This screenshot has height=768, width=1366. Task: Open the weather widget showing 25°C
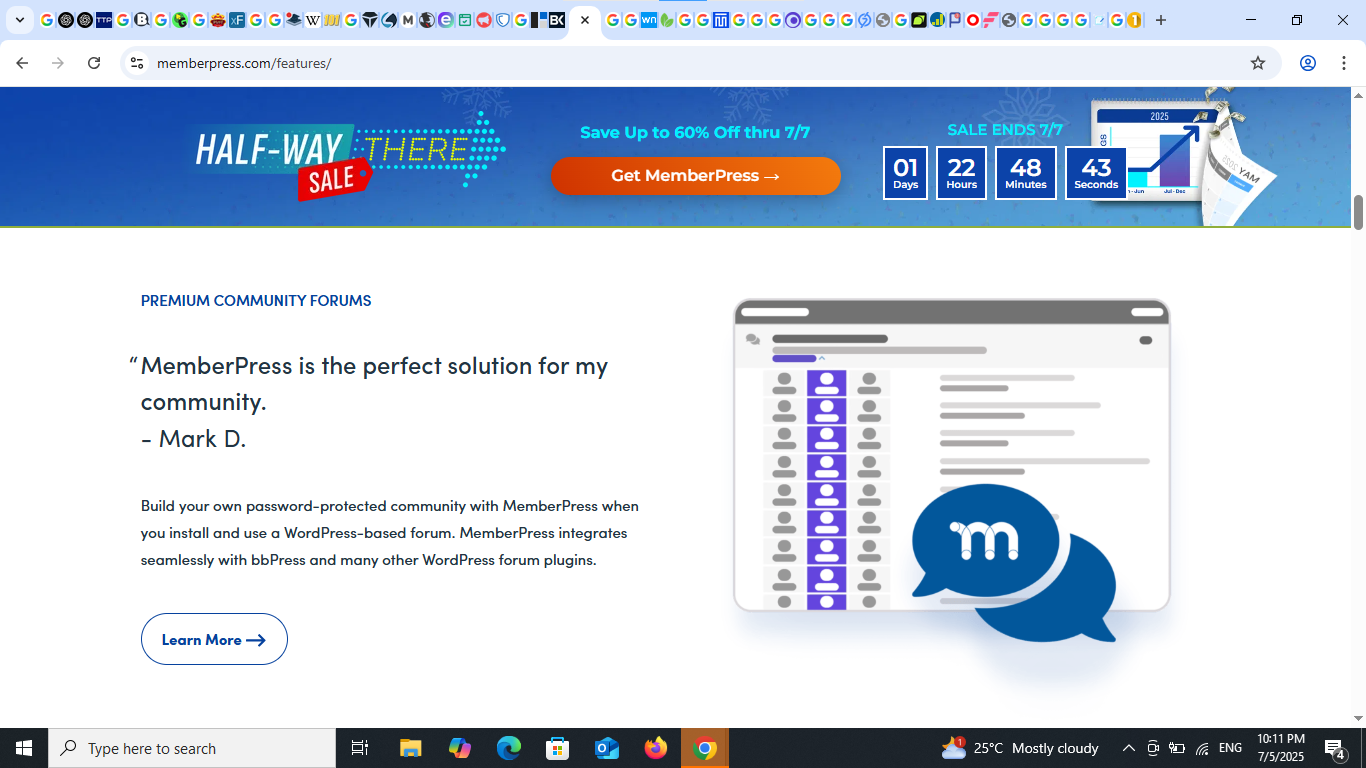tap(1020, 748)
